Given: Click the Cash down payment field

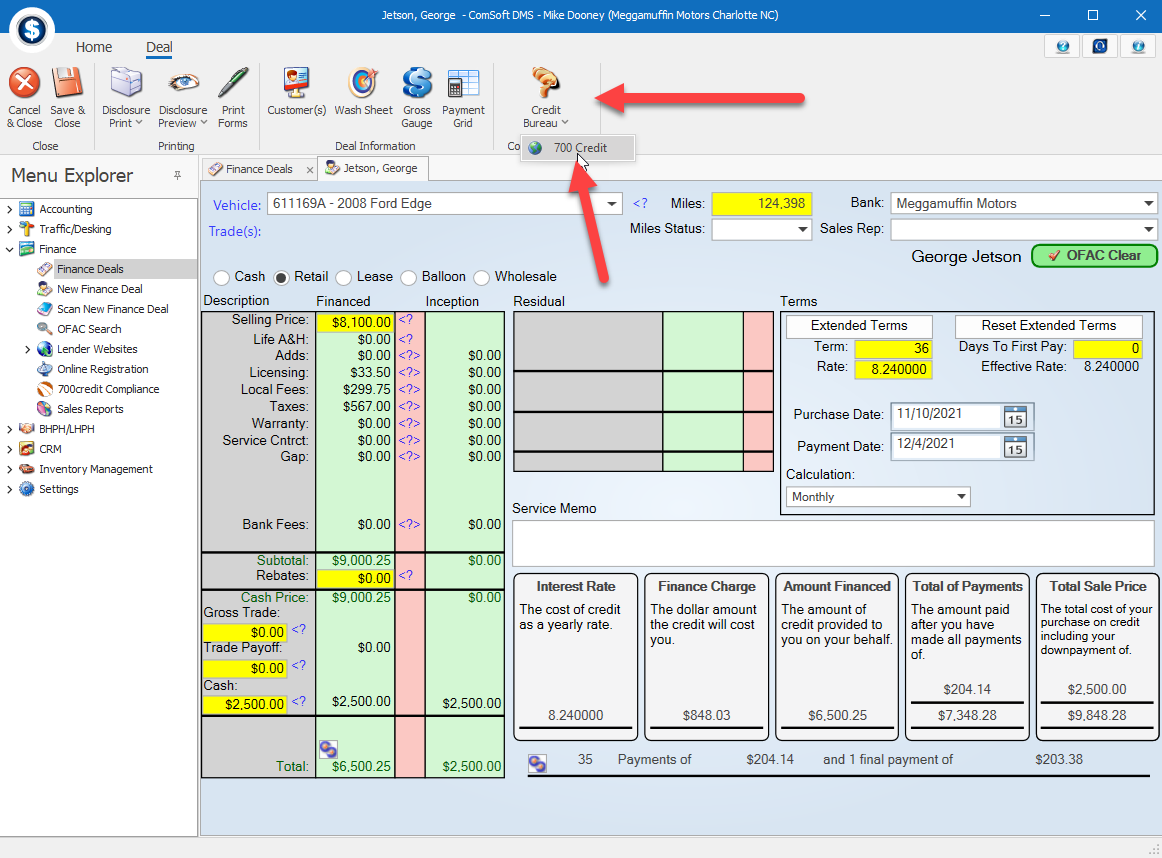Looking at the screenshot, I should [x=245, y=704].
